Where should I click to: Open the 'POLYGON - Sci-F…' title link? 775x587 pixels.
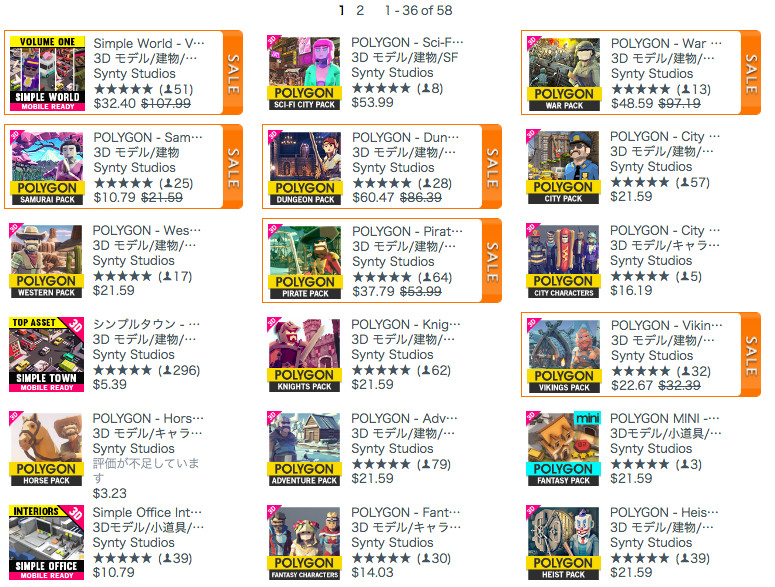(407, 42)
